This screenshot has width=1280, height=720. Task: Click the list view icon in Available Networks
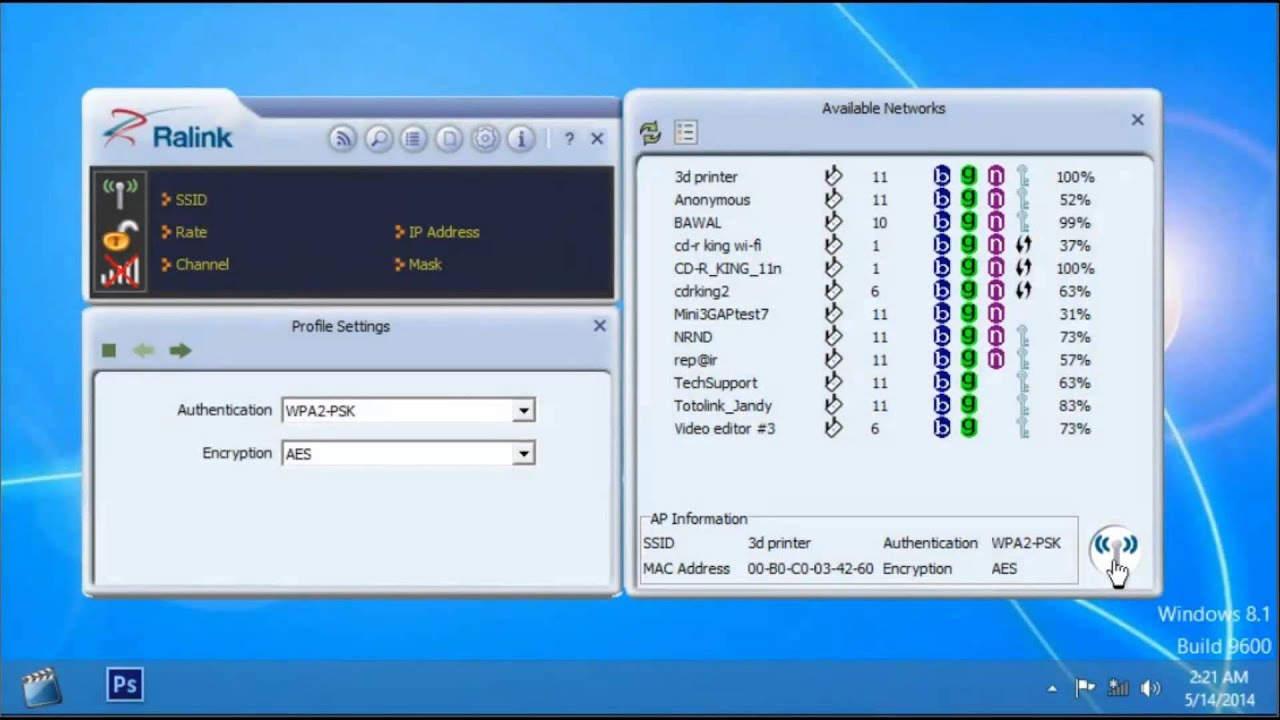click(685, 132)
